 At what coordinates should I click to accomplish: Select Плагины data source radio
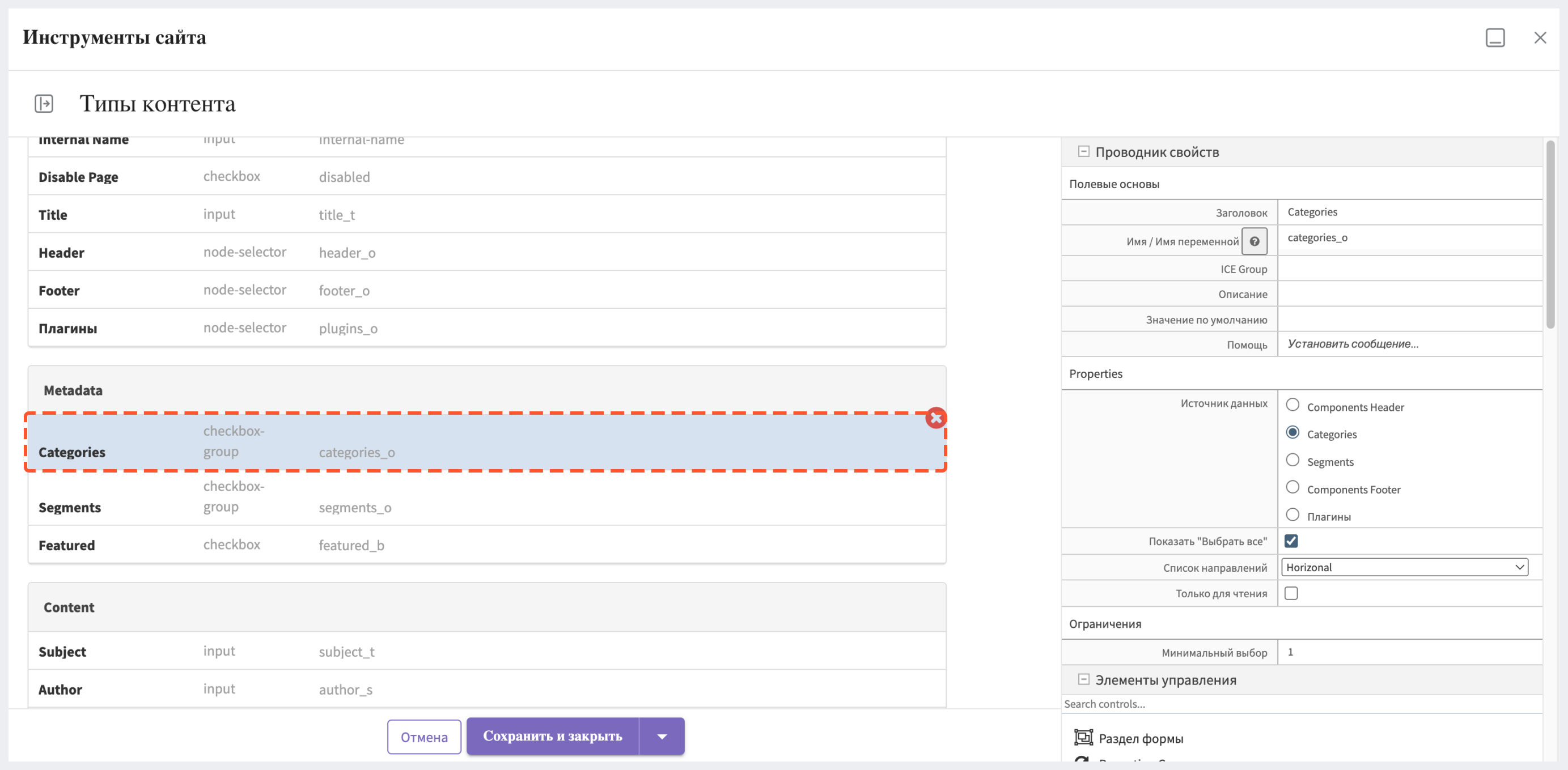point(1292,514)
